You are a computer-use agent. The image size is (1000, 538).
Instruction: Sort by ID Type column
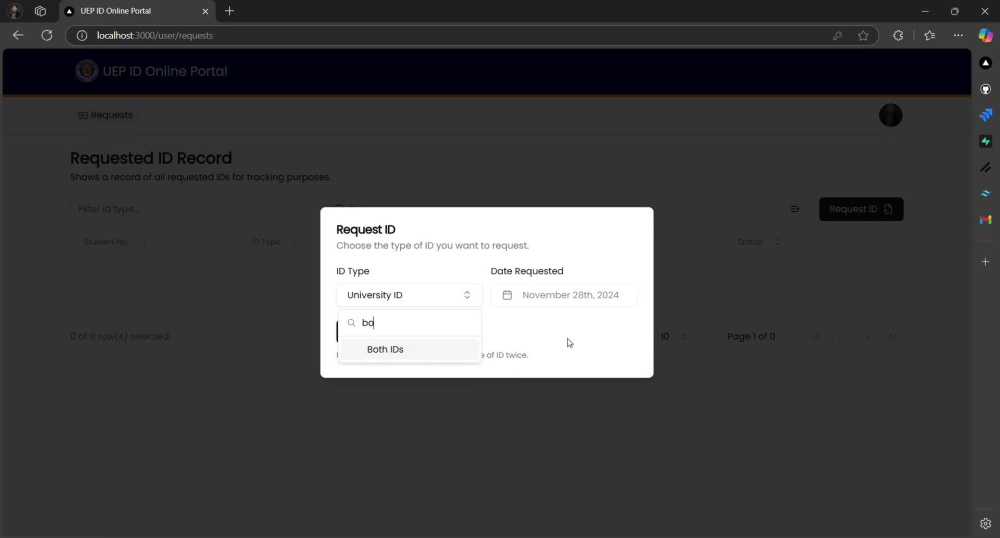pos(274,242)
